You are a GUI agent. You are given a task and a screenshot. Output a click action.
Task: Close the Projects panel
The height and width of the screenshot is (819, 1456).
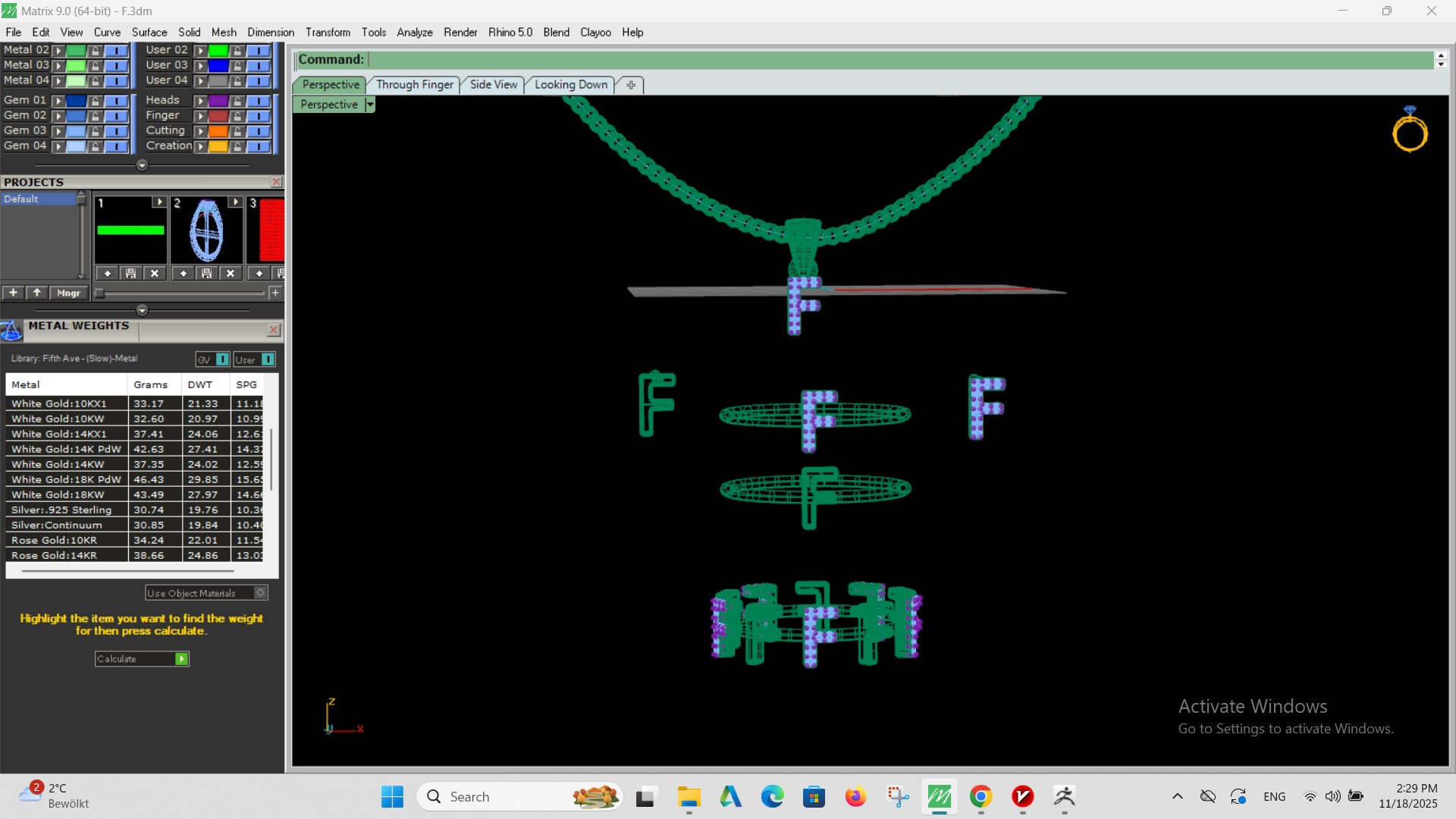point(276,182)
